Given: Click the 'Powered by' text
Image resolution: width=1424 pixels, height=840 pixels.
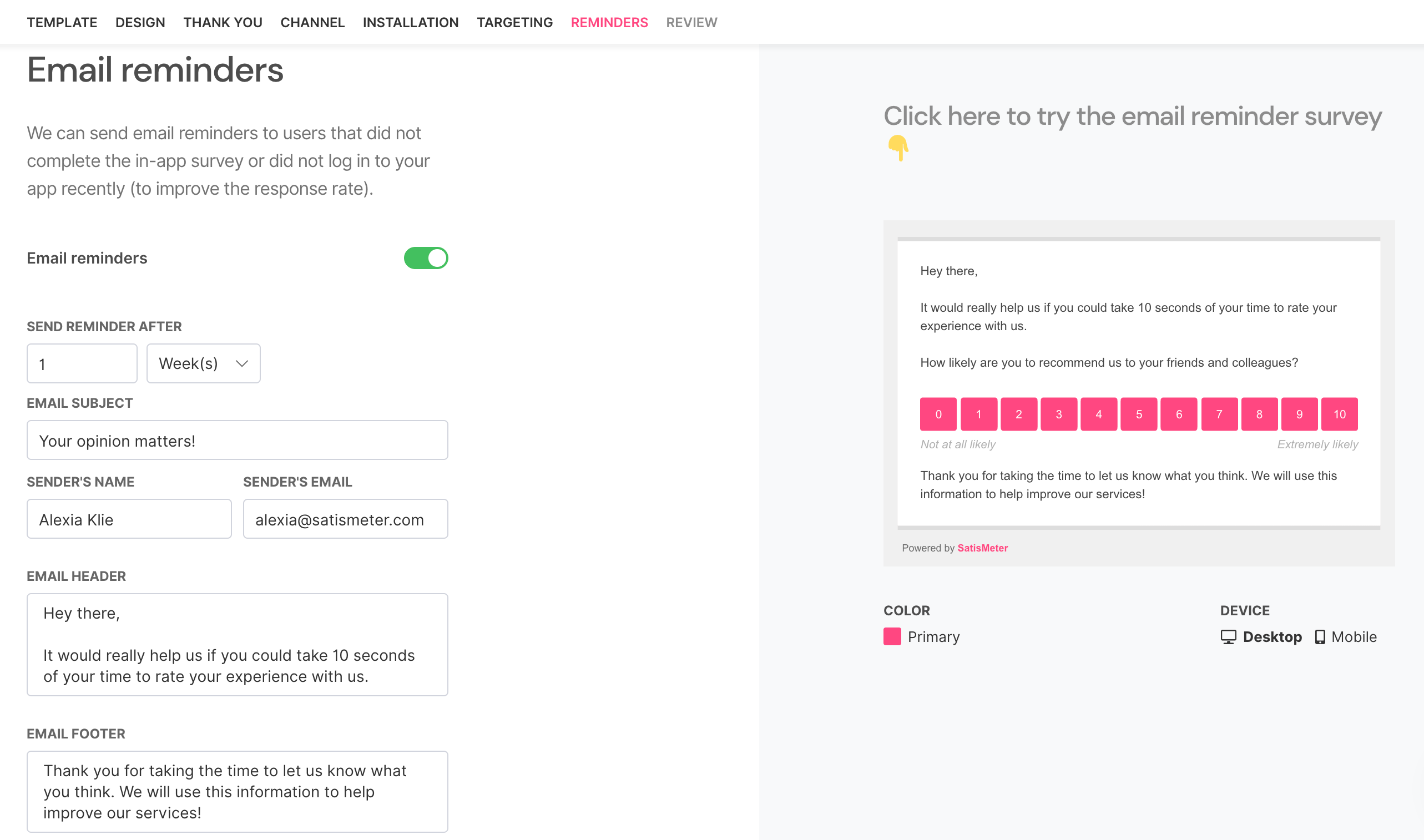Looking at the screenshot, I should click(x=928, y=548).
